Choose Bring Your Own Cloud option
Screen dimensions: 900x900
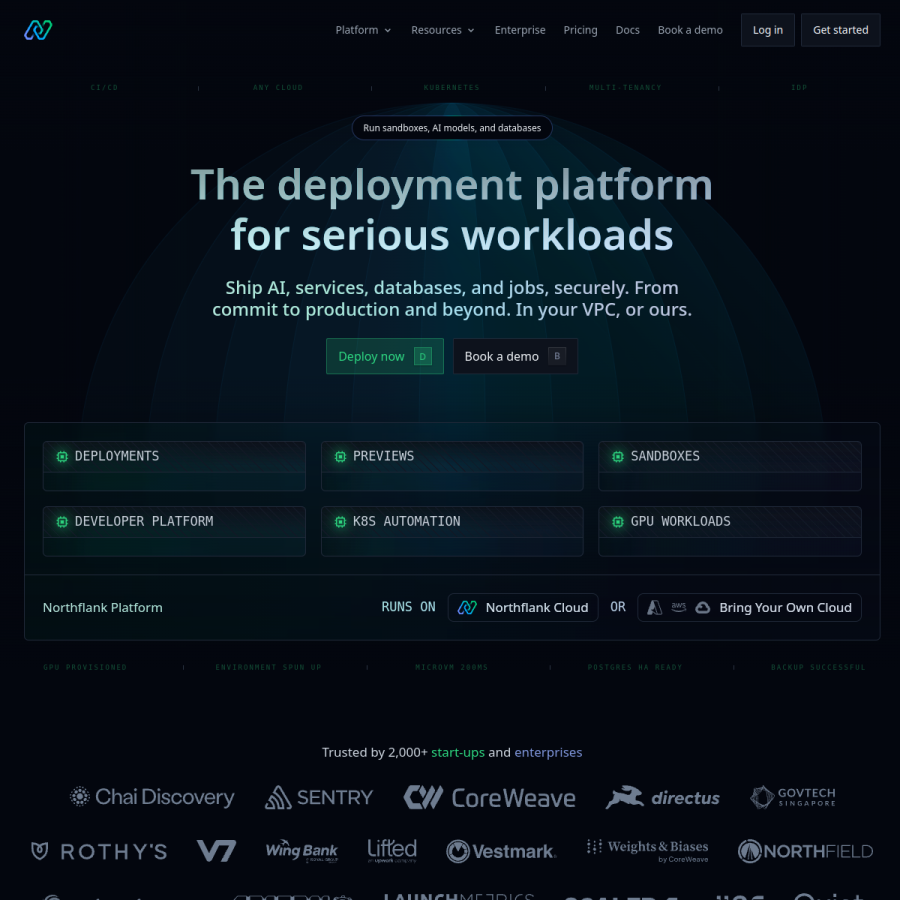pyautogui.click(x=749, y=607)
